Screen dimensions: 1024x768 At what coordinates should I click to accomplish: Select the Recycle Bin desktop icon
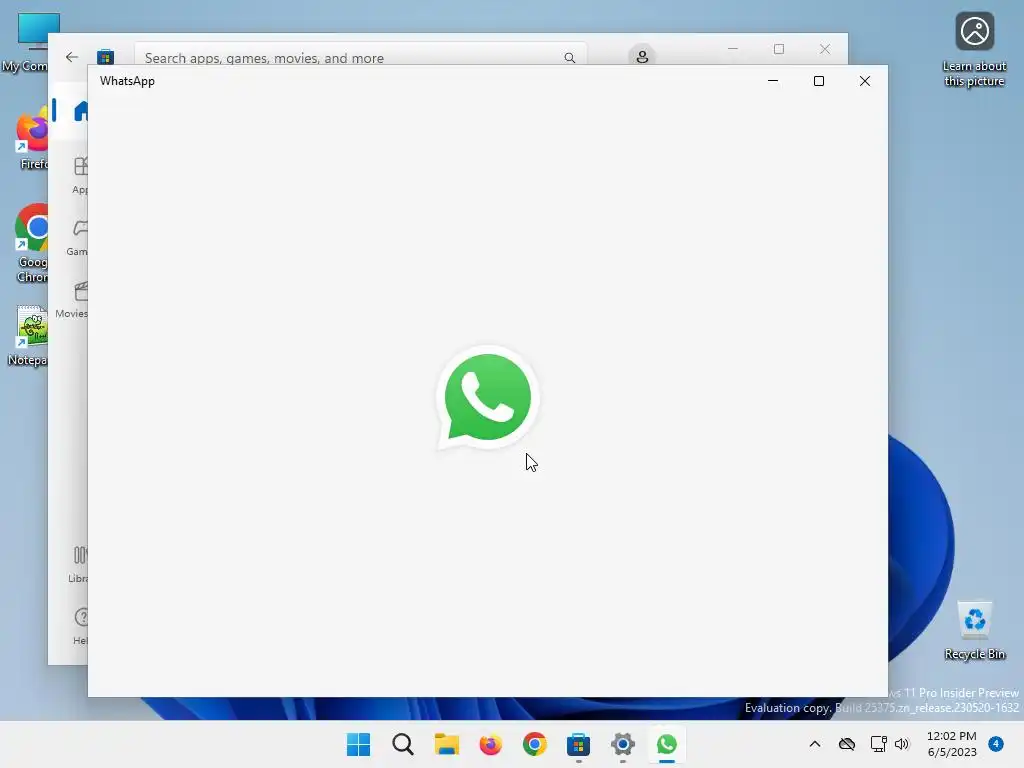[x=974, y=631]
